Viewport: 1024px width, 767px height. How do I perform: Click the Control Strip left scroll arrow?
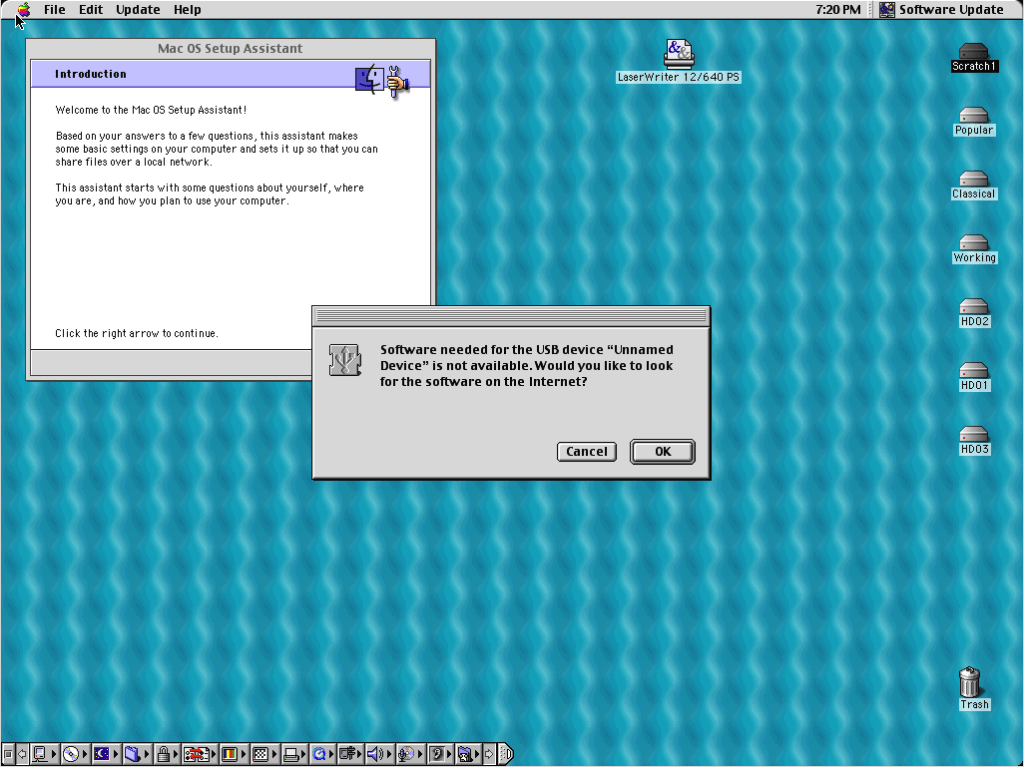point(21,755)
